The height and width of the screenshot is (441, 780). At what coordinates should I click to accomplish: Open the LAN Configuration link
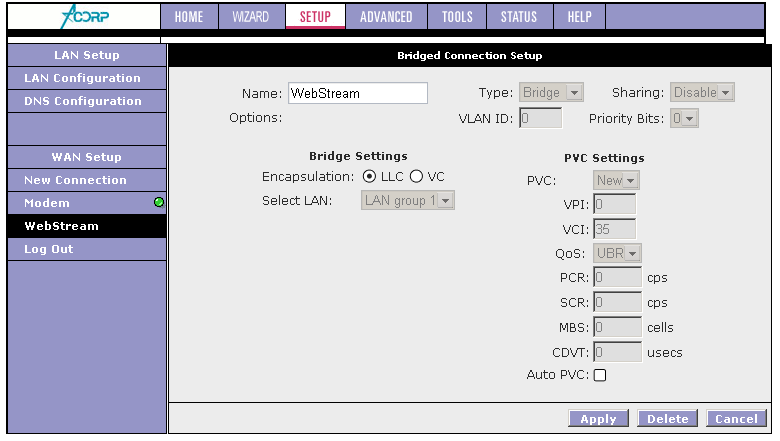(x=82, y=78)
